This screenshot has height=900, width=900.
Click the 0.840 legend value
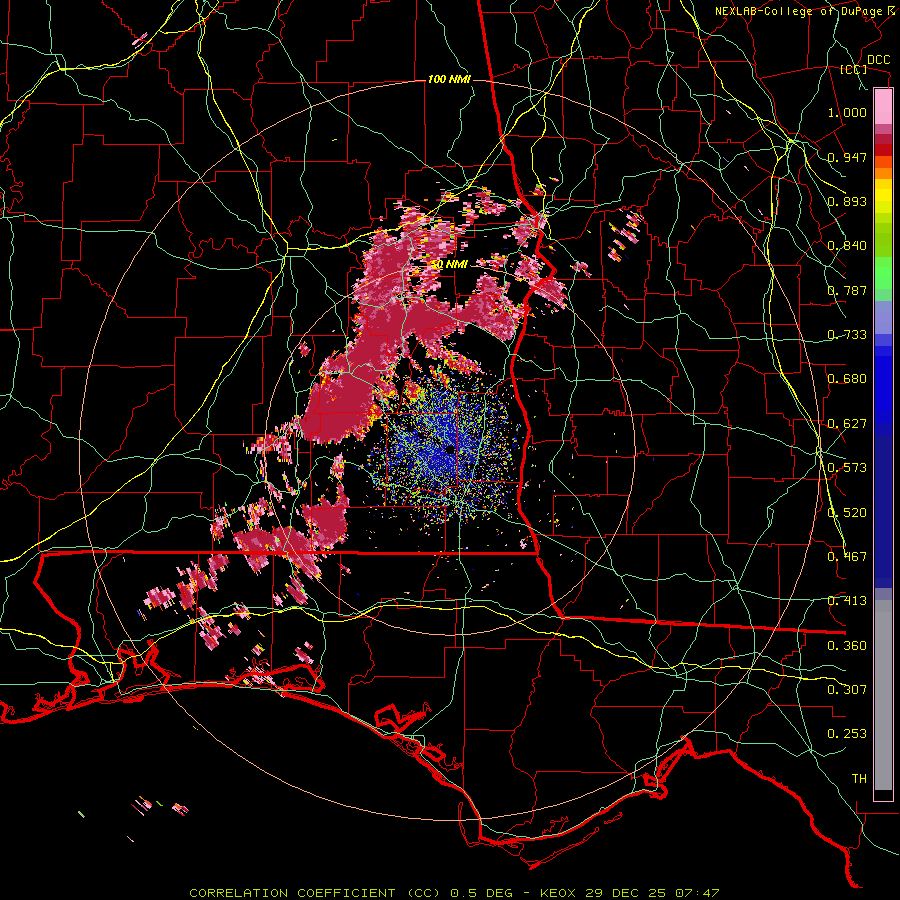[x=847, y=246]
